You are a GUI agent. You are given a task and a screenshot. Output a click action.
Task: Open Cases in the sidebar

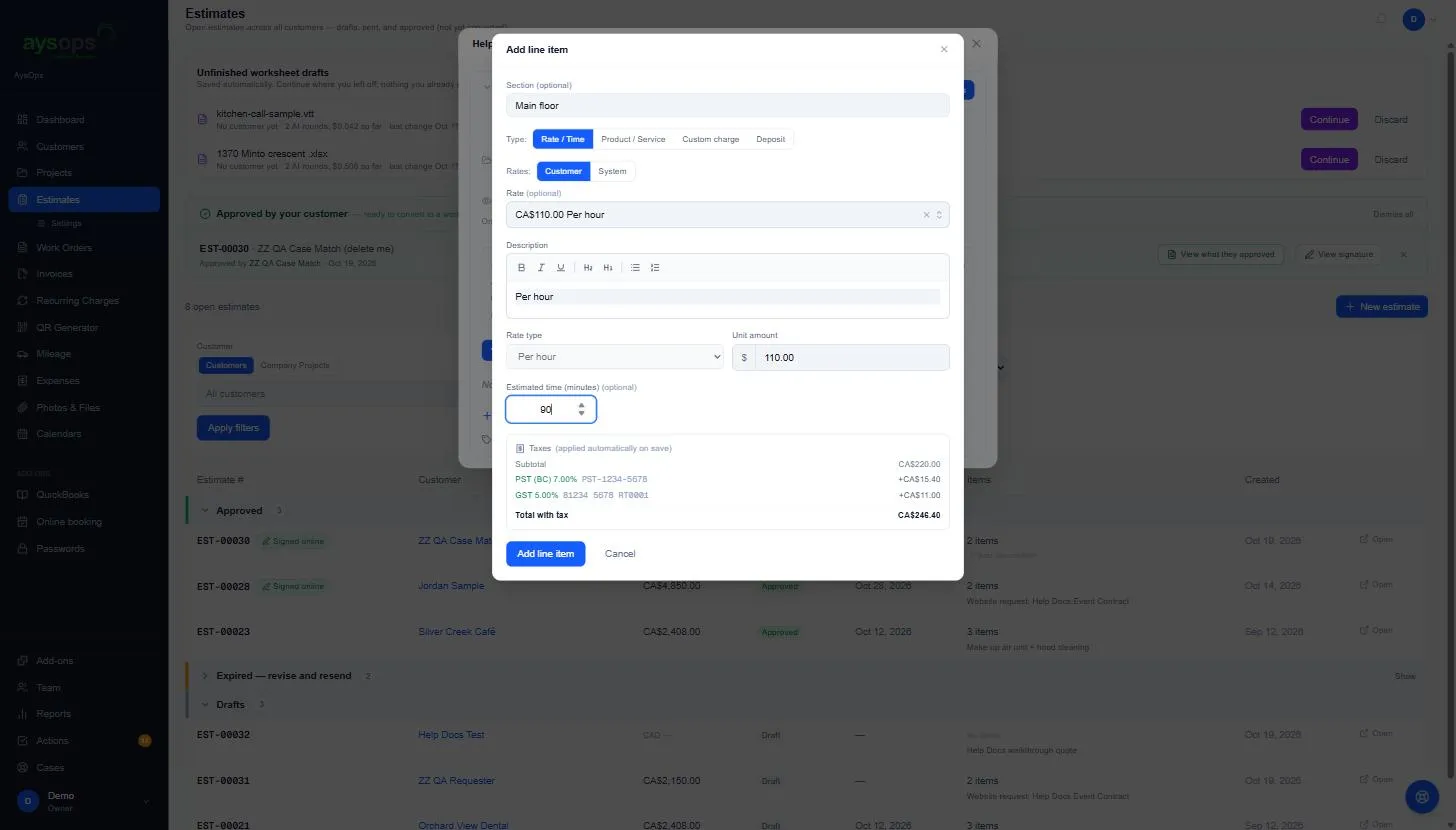click(84, 768)
